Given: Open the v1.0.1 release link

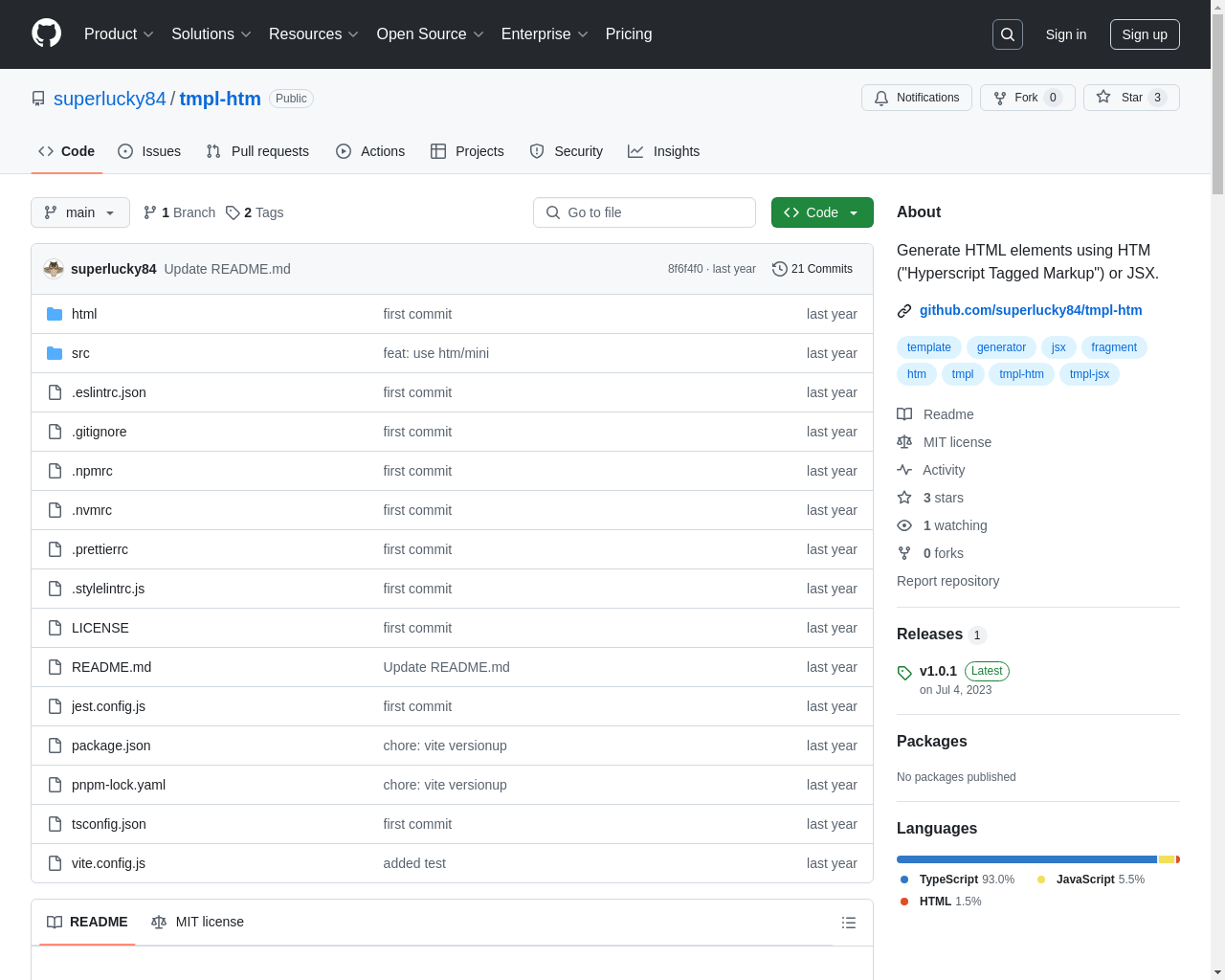Looking at the screenshot, I should click(x=938, y=671).
